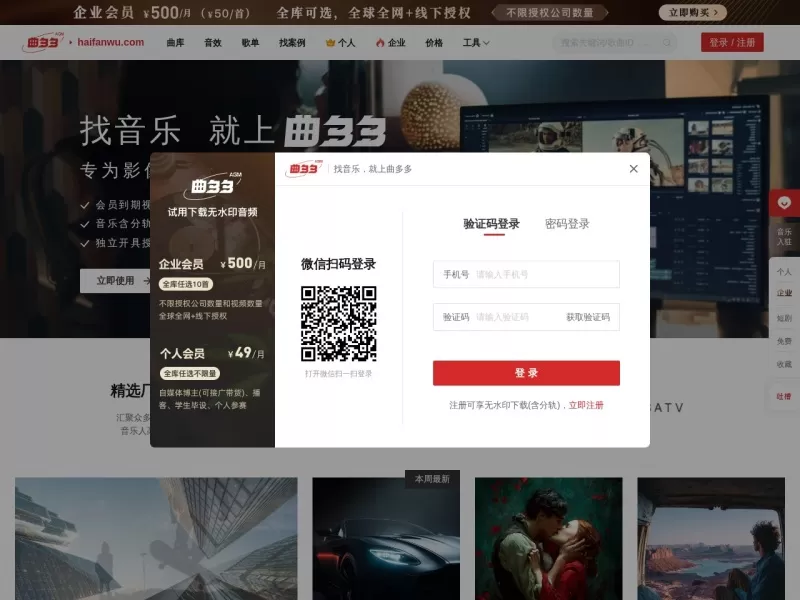The height and width of the screenshot is (600, 800).
Task: Click the red 登录 button
Action: pos(525,372)
